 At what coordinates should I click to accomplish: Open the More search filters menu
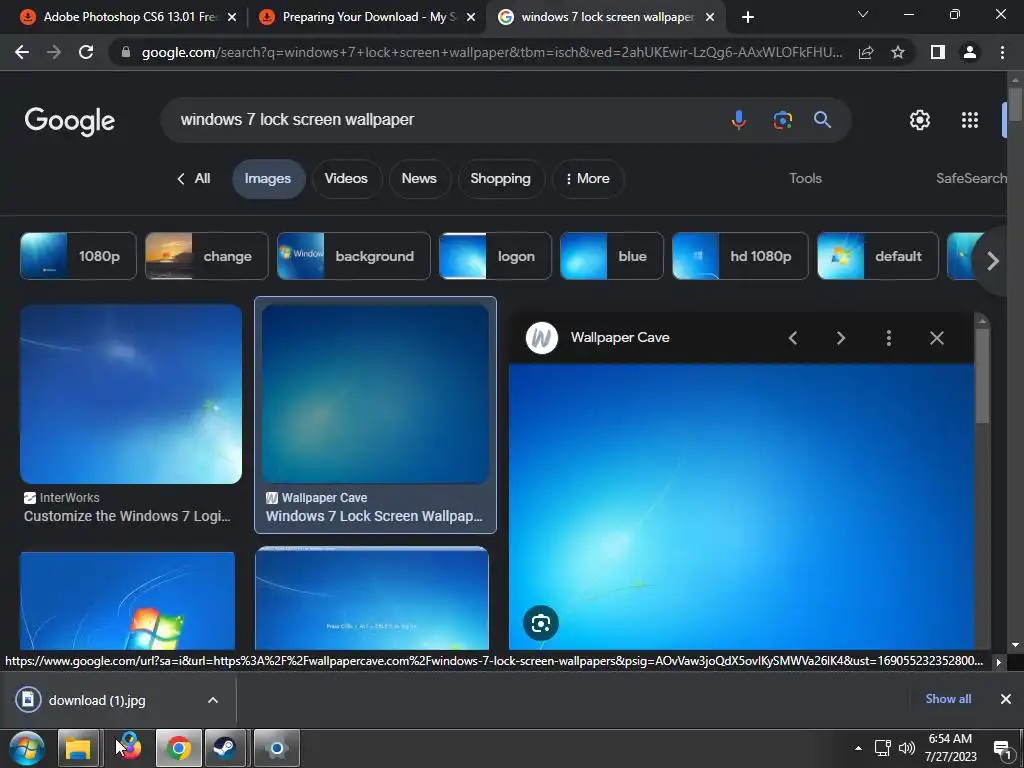(588, 178)
